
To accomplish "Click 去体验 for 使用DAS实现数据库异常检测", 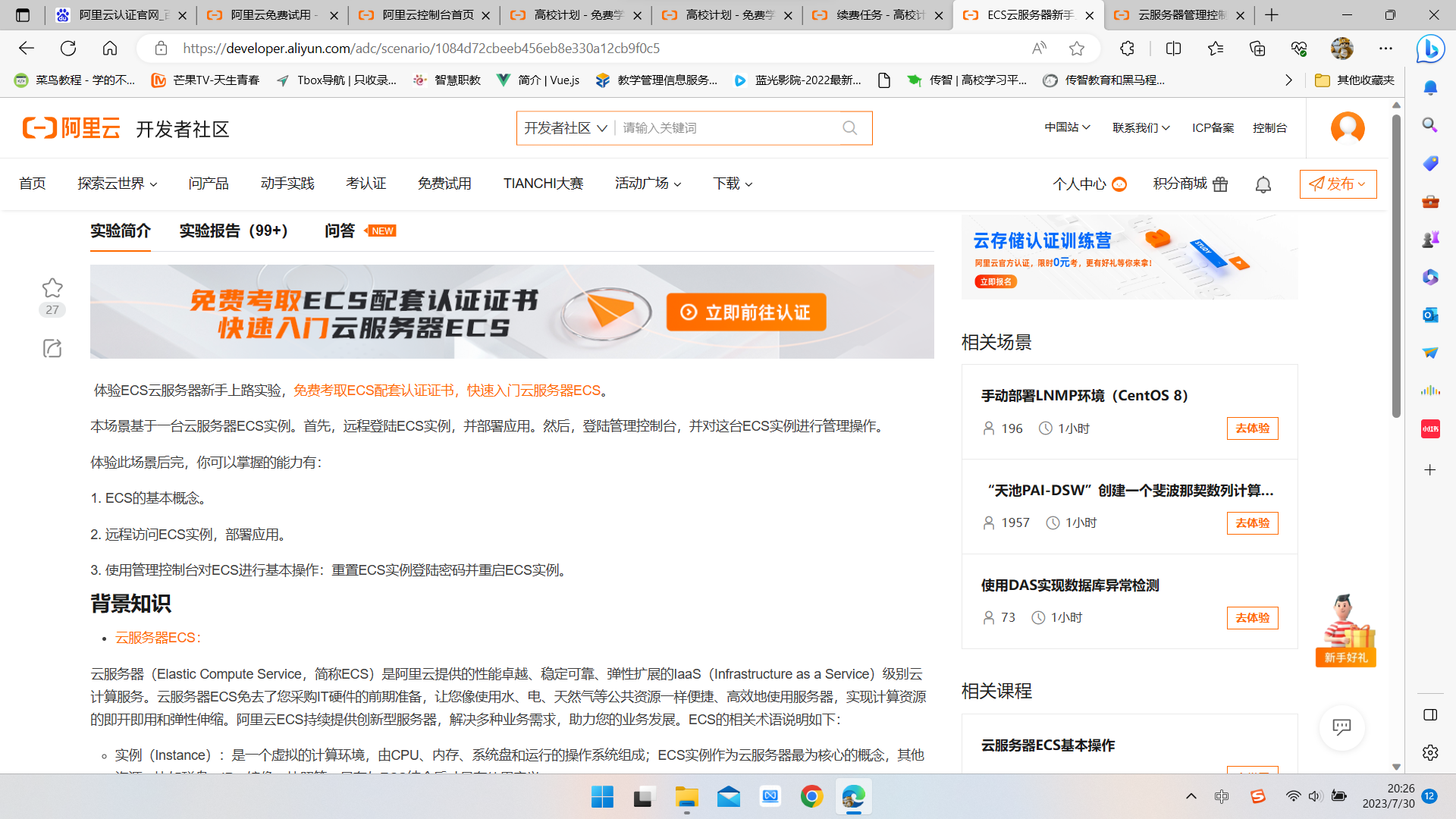I will 1252,618.
